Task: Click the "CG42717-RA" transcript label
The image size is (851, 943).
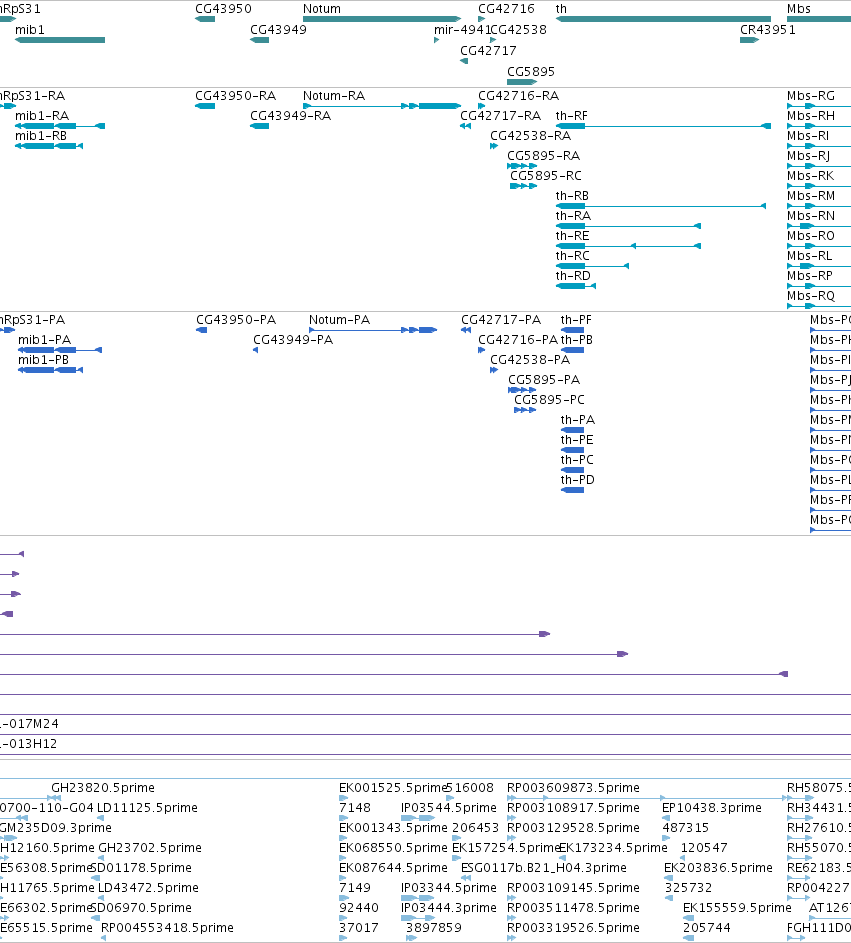Action: 500,115
